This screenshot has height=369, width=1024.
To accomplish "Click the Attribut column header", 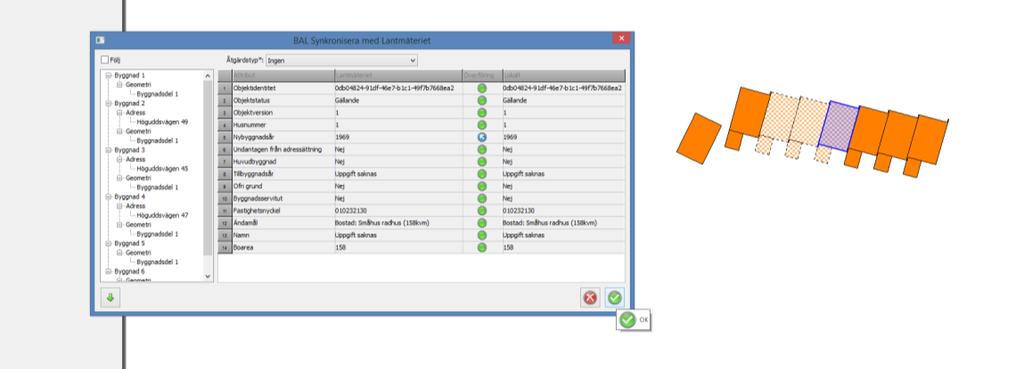I will (x=283, y=76).
